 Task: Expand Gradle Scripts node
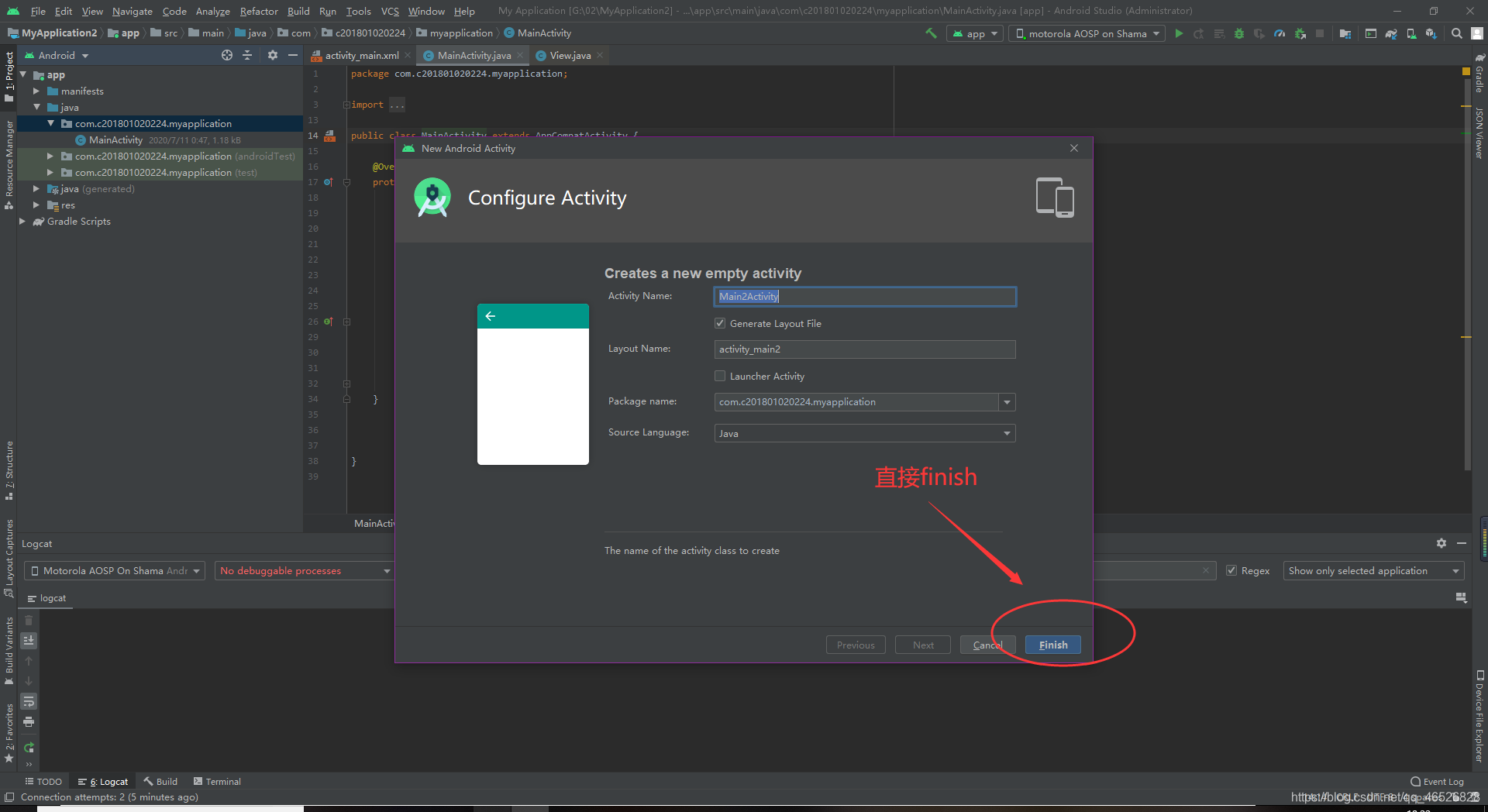point(22,222)
